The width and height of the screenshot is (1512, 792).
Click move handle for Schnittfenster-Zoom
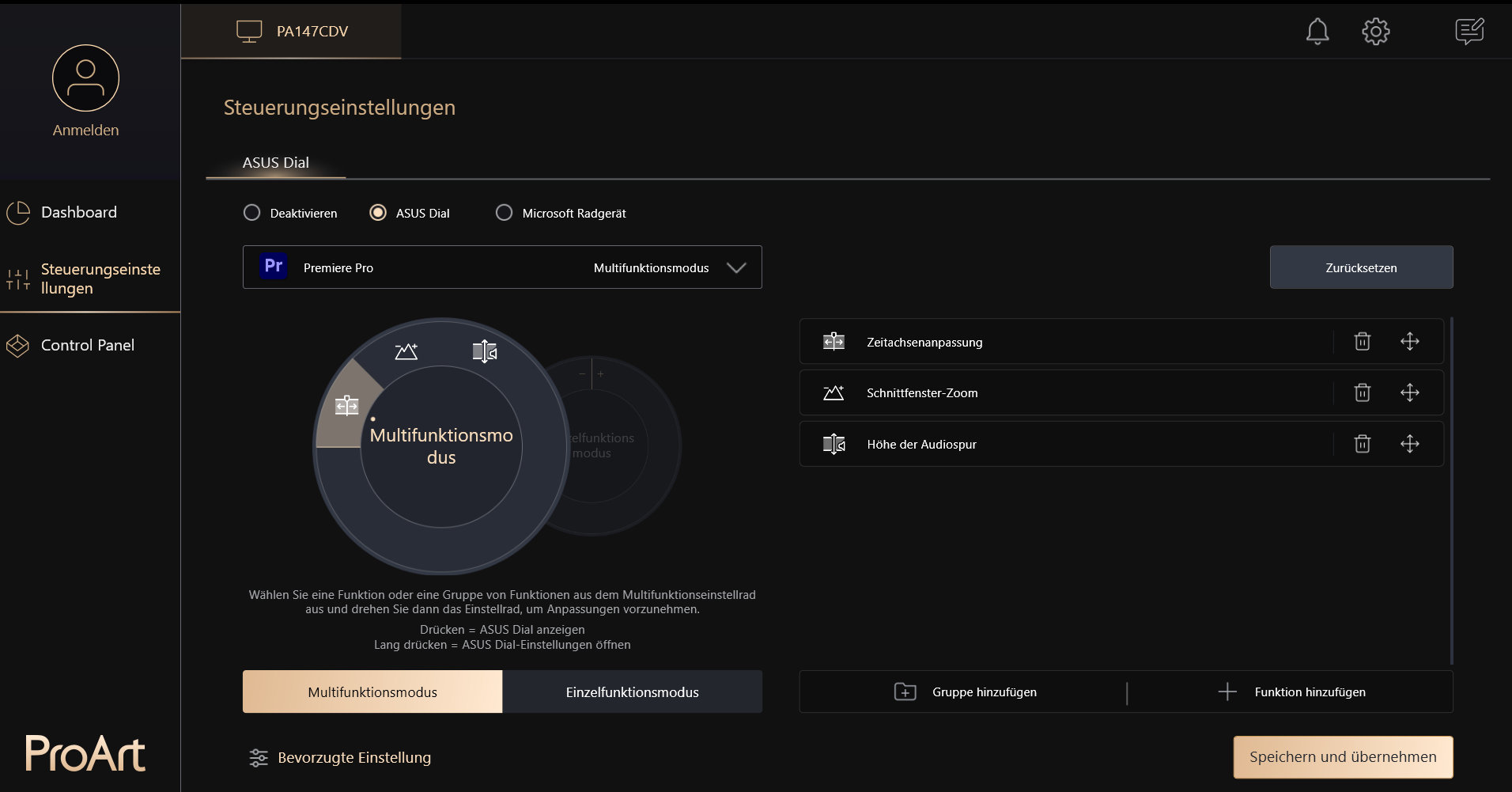[x=1410, y=392]
